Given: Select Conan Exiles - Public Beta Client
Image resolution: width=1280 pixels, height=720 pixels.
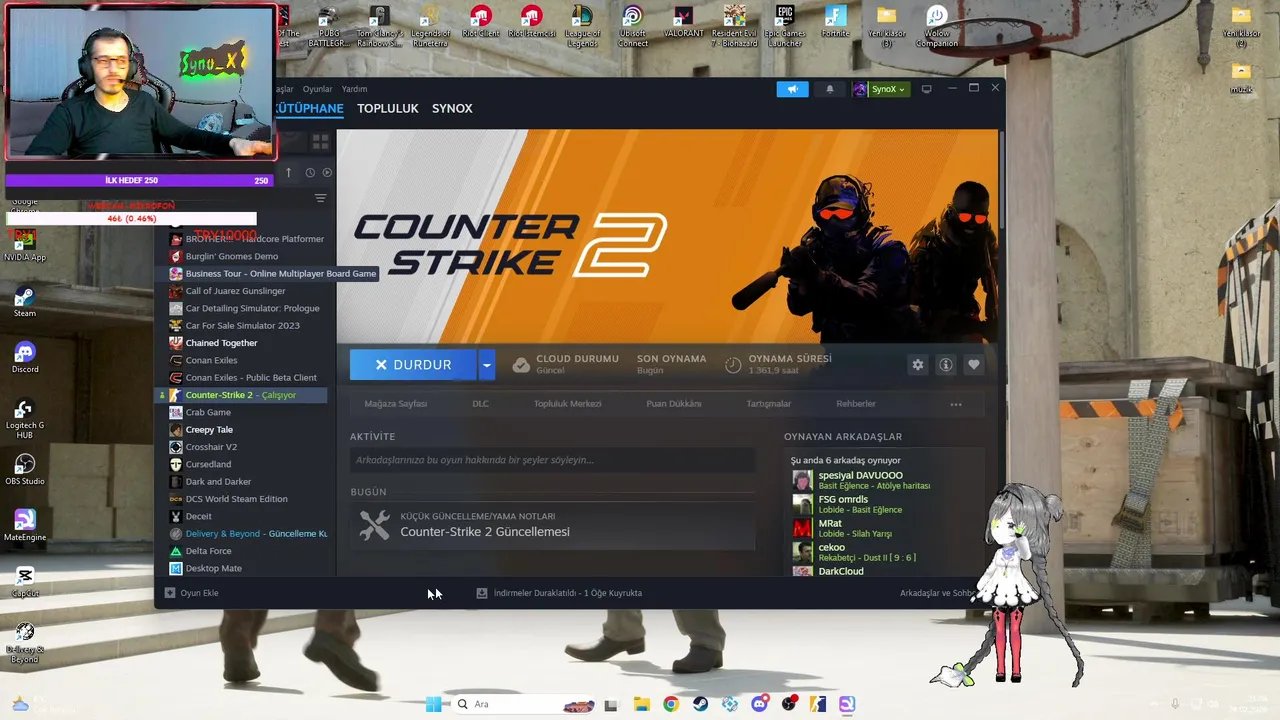Looking at the screenshot, I should (x=251, y=378).
